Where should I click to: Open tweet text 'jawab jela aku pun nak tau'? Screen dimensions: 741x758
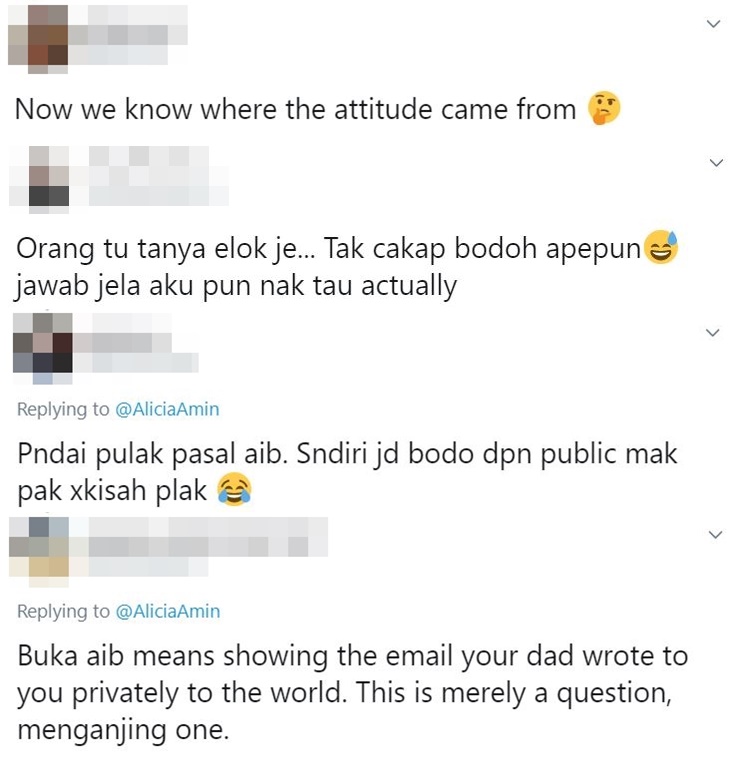[235, 286]
